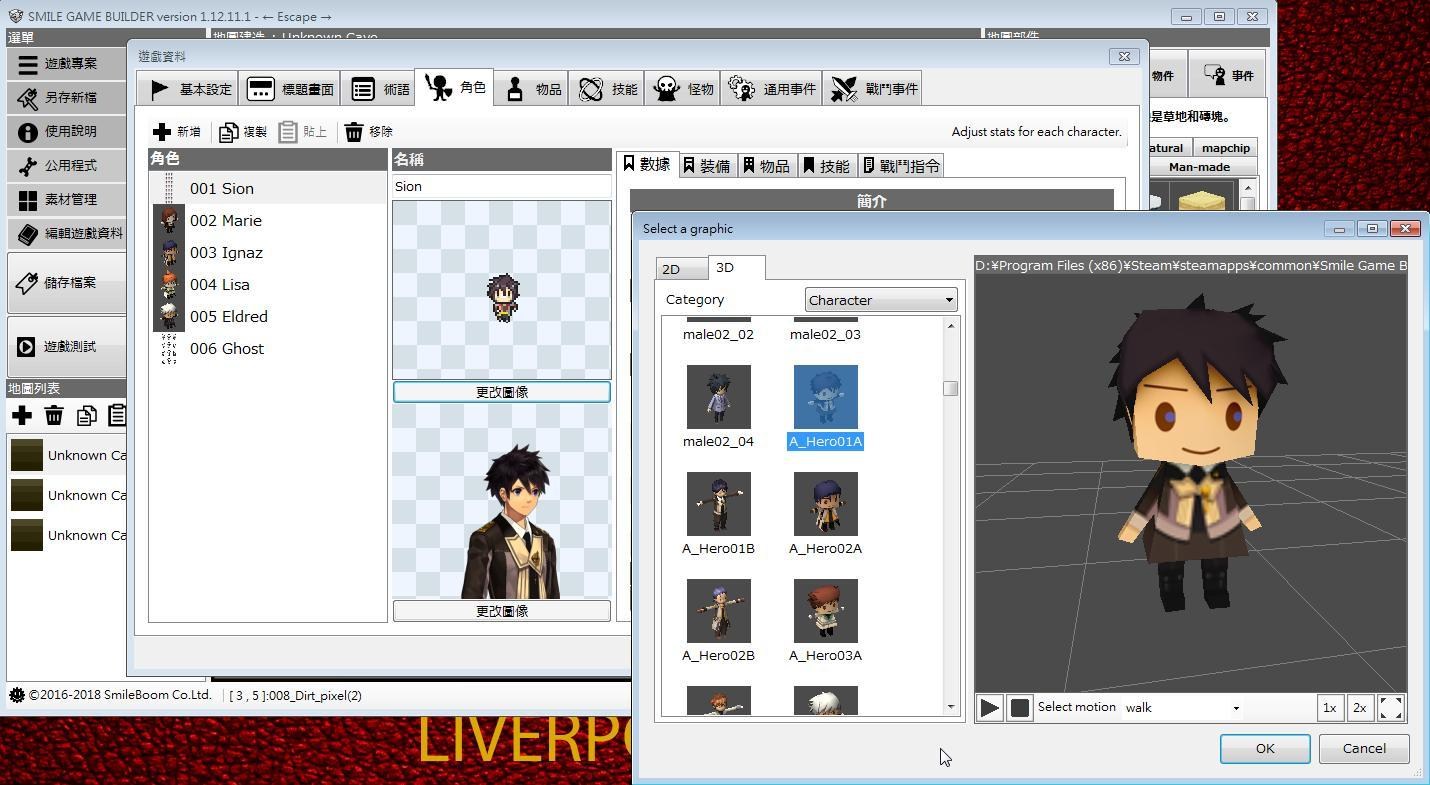
Task: Toggle fullscreen view of the model preview
Action: click(1391, 707)
